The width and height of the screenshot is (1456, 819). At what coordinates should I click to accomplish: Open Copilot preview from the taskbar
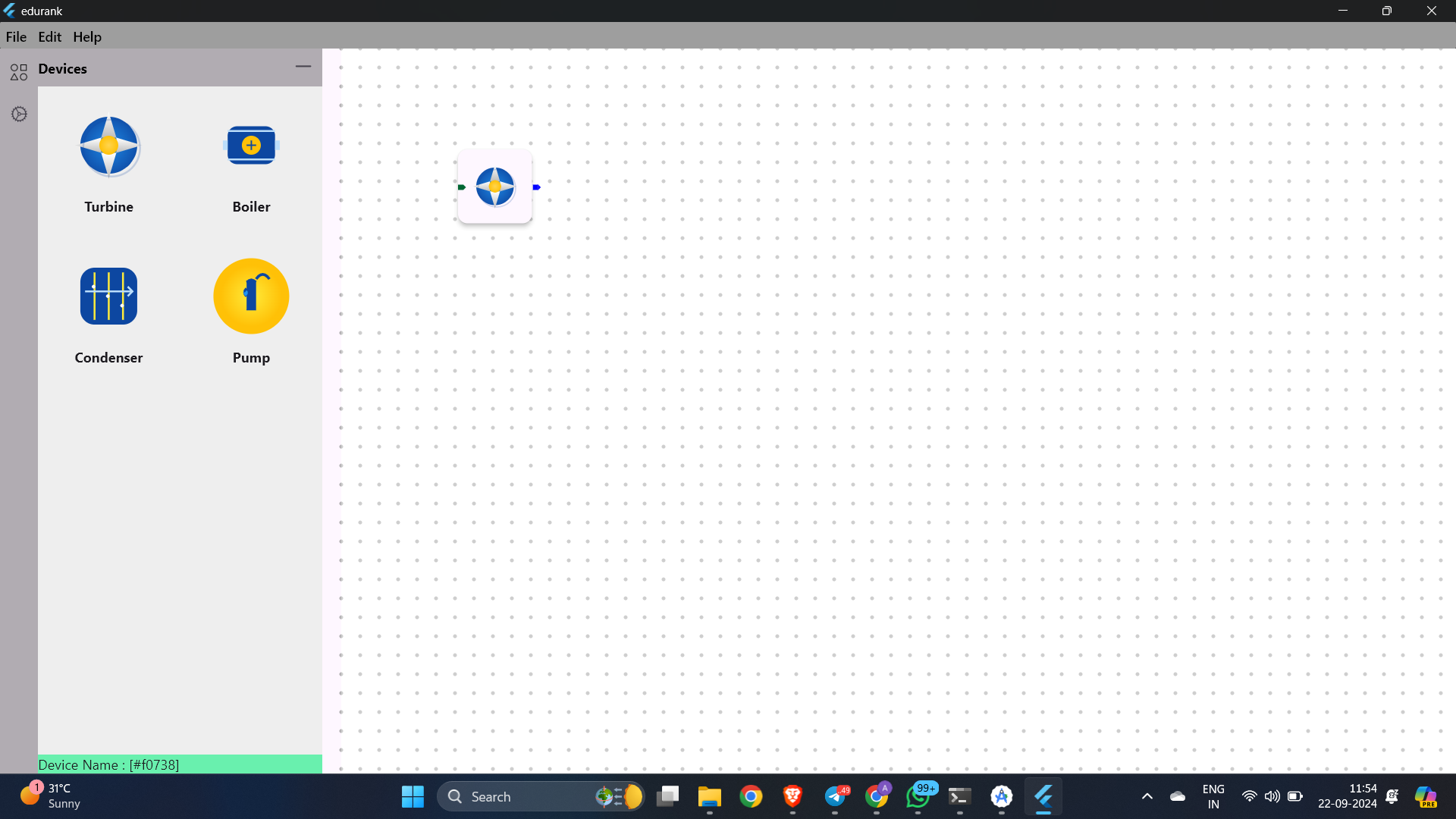tap(1426, 796)
